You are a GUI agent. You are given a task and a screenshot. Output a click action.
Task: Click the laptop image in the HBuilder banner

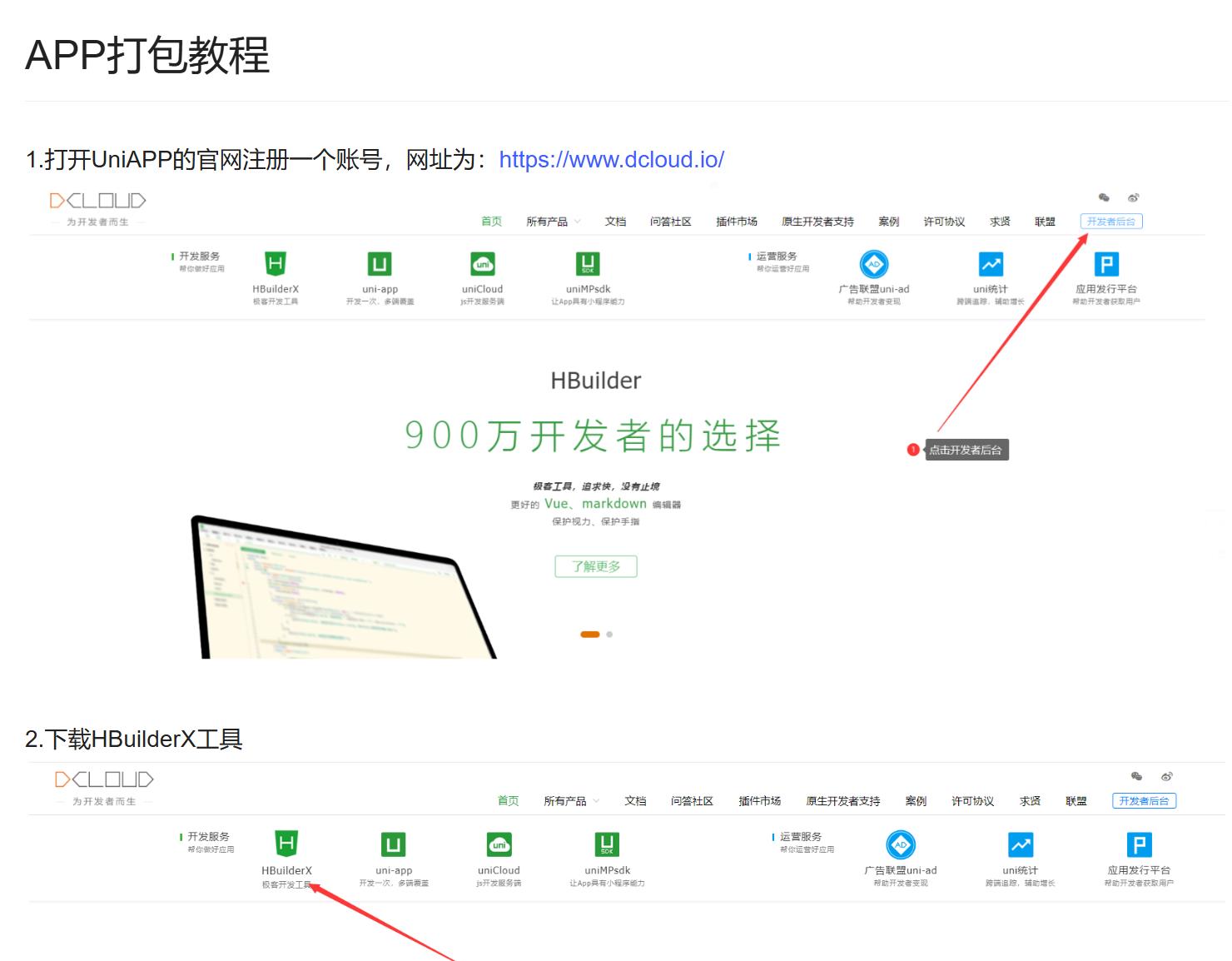coord(343,587)
